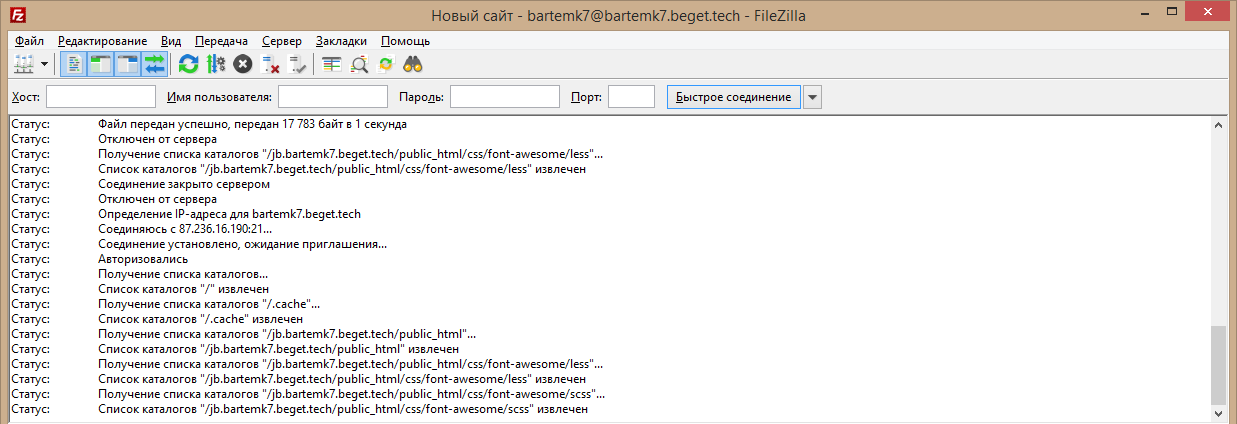Open the Site Manager icon
The height and width of the screenshot is (424, 1237).
[x=24, y=64]
